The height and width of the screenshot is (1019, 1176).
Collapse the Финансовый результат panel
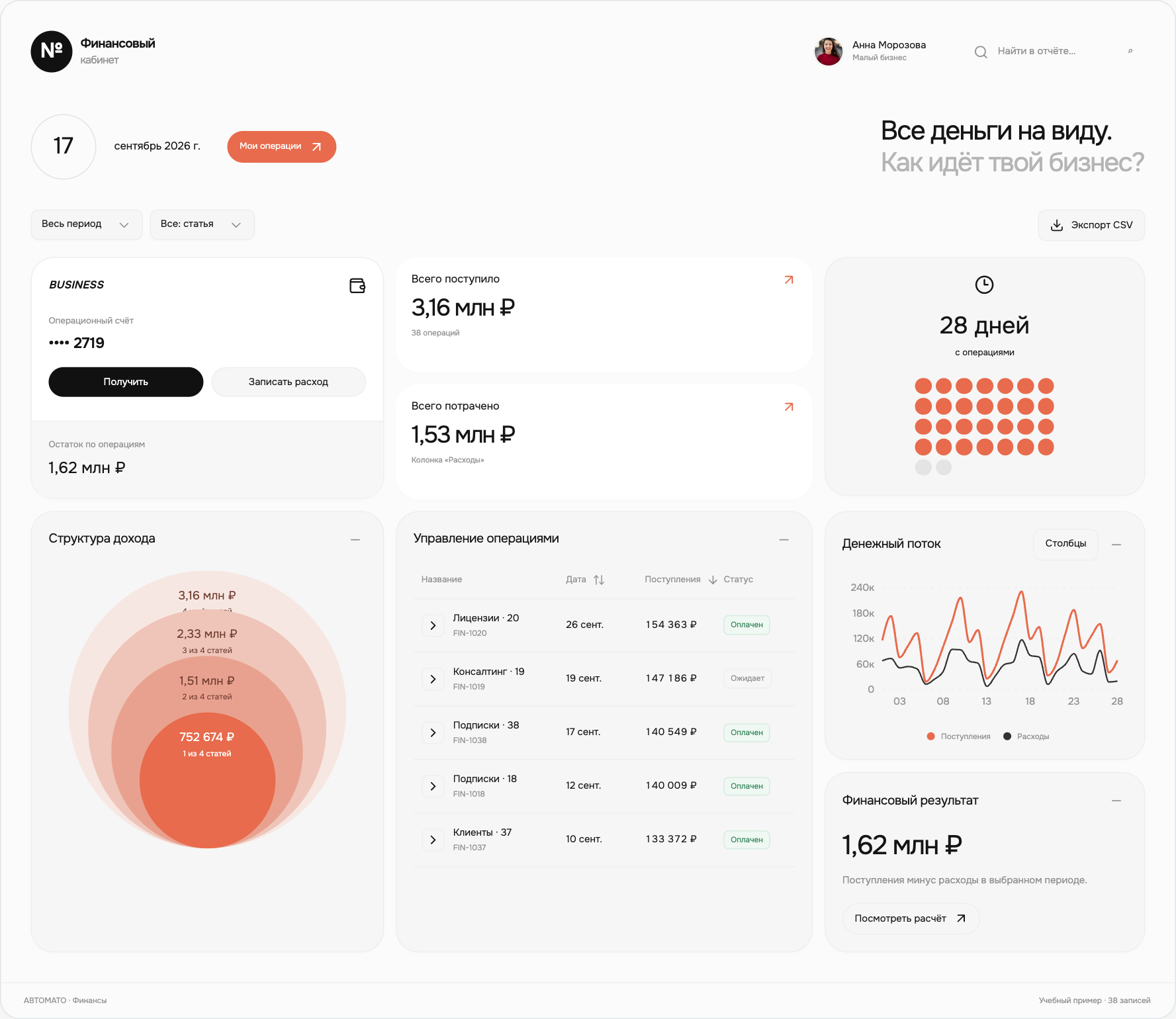[1116, 801]
